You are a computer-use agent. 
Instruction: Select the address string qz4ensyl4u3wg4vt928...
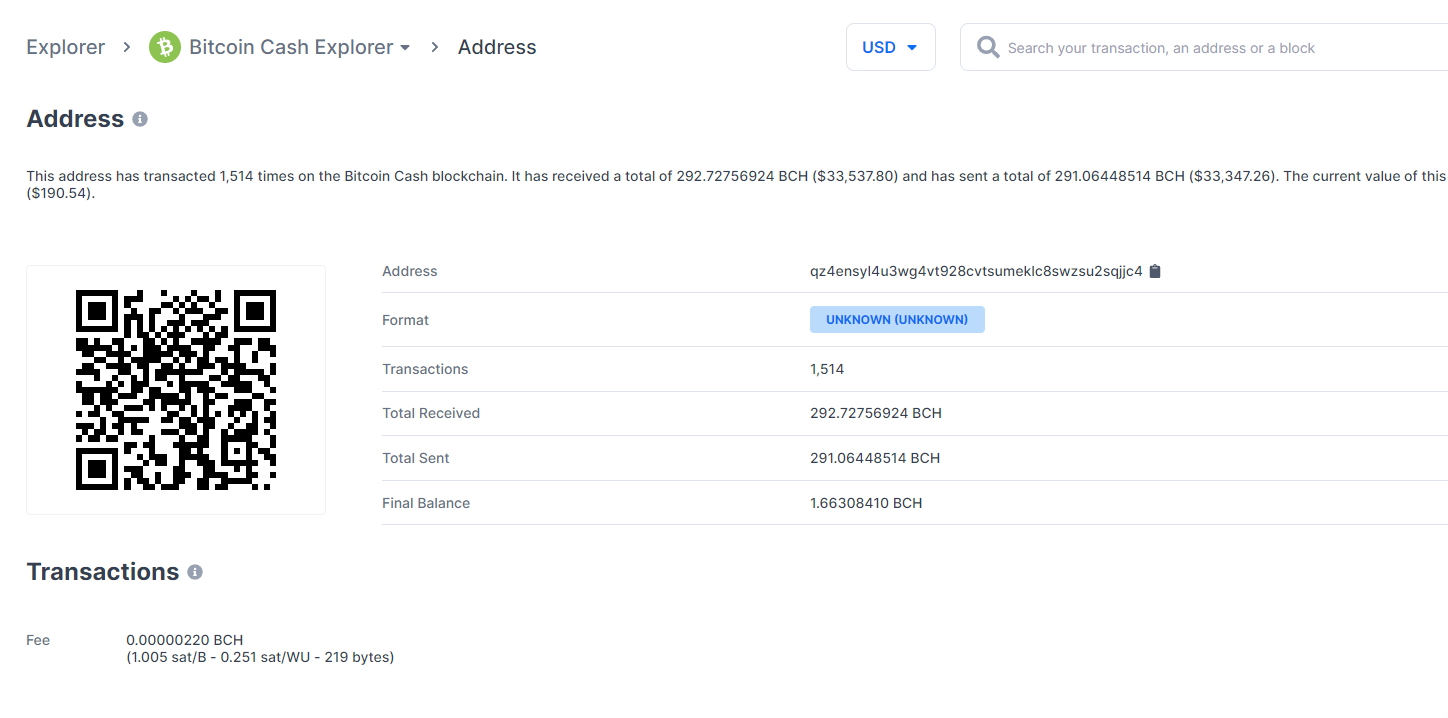(976, 271)
